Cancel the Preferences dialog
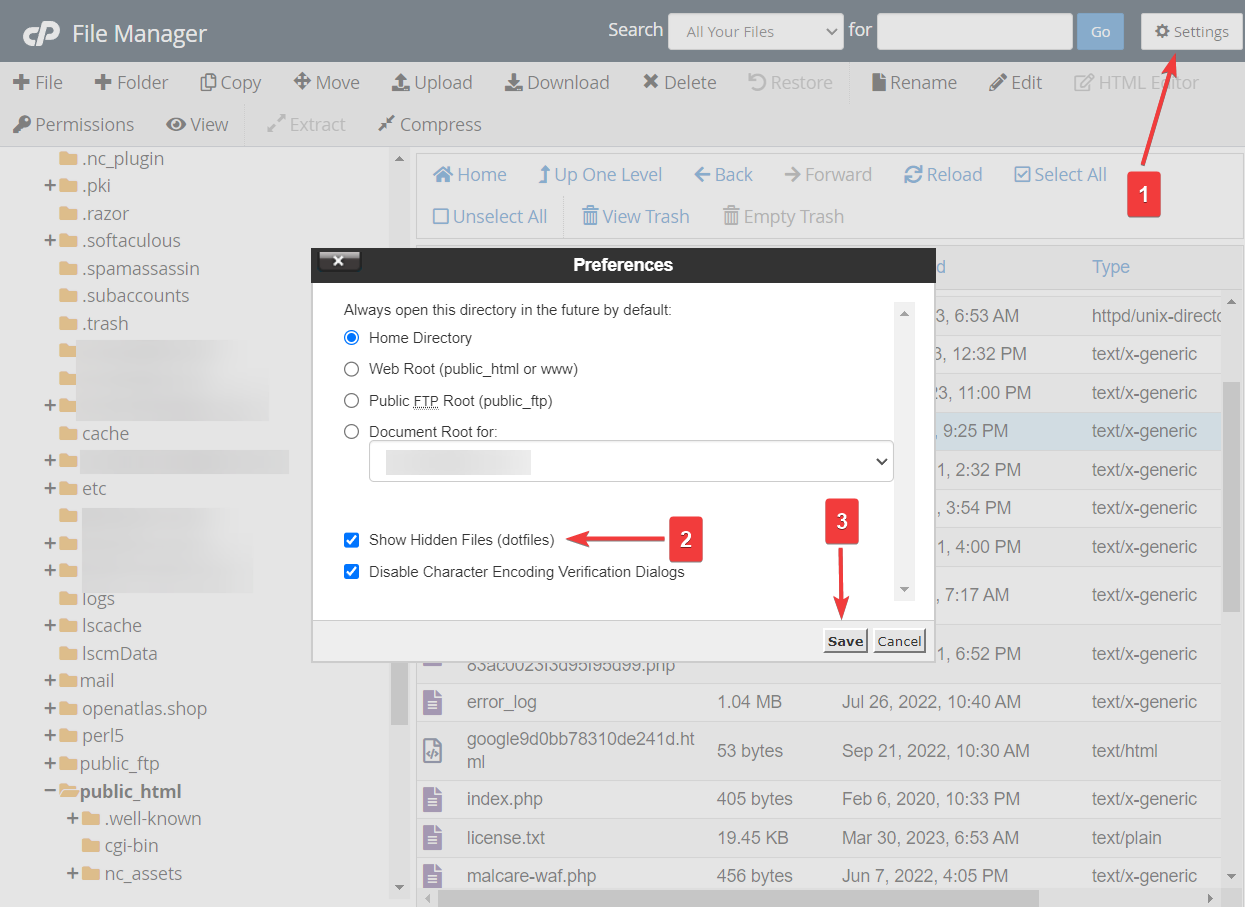The image size is (1245, 907). [898, 641]
